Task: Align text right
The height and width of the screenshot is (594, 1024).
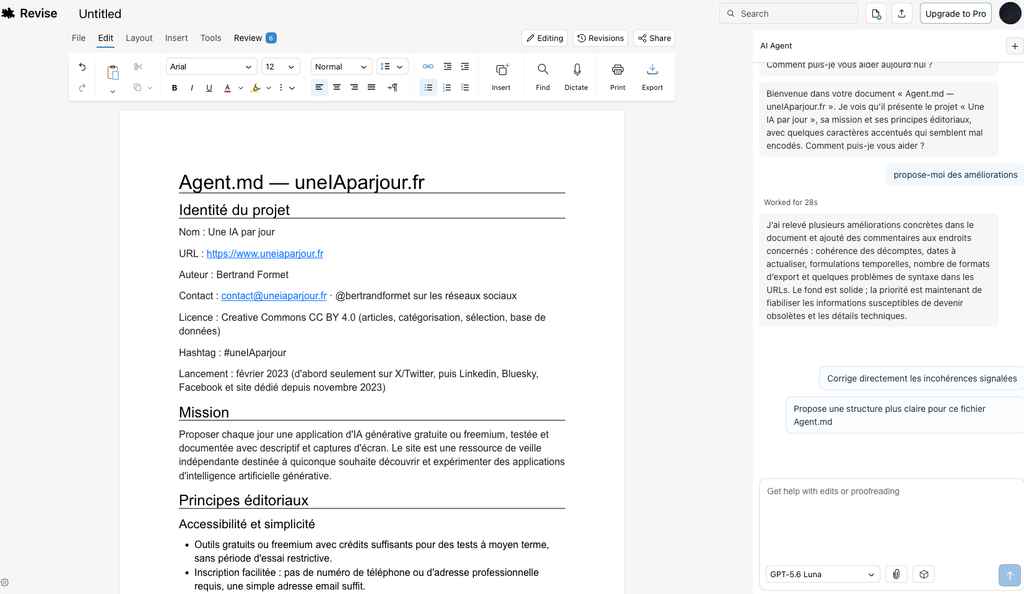Action: tap(354, 87)
